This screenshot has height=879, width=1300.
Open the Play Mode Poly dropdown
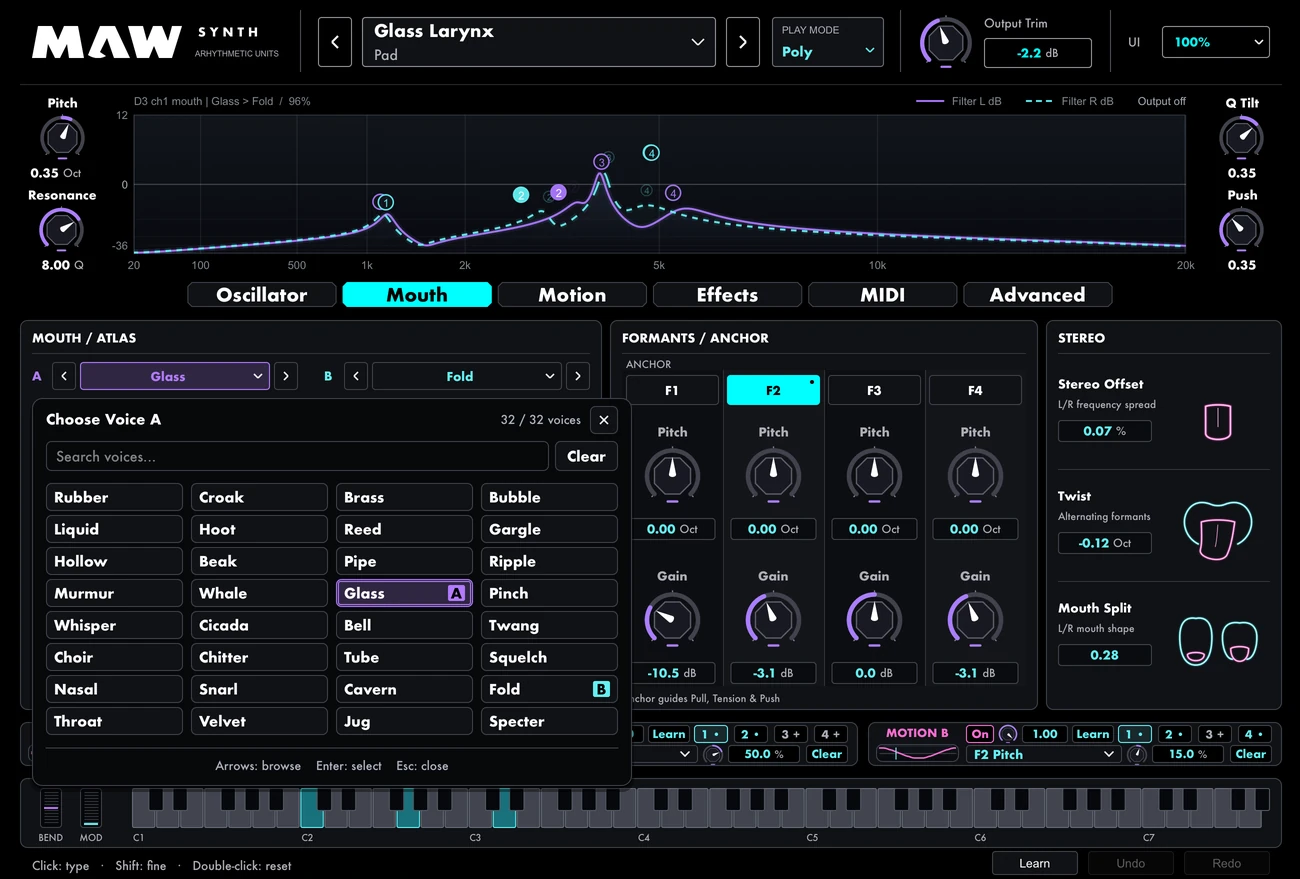click(x=828, y=42)
